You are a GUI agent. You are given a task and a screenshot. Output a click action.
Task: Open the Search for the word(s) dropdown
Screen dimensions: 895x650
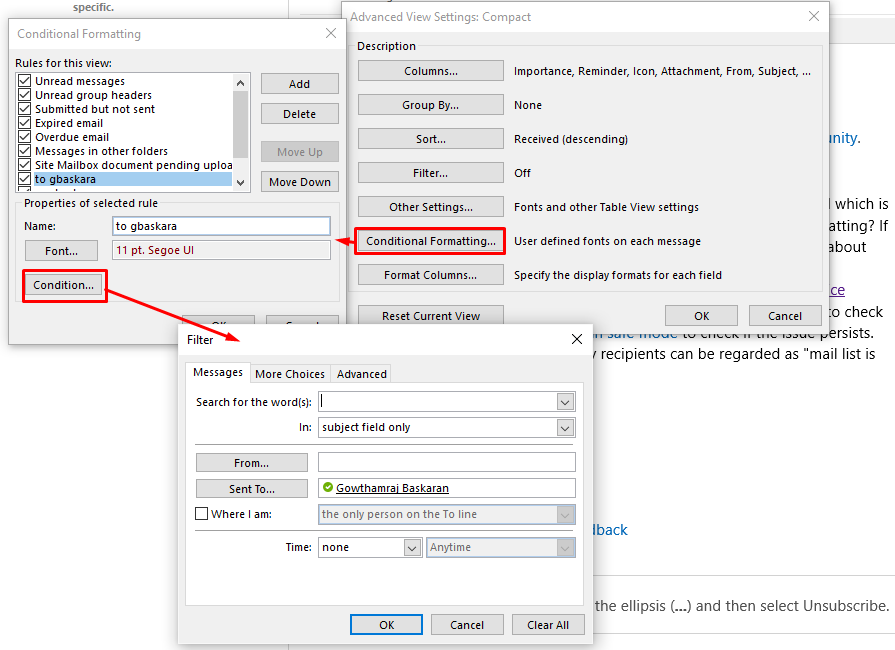click(x=565, y=402)
